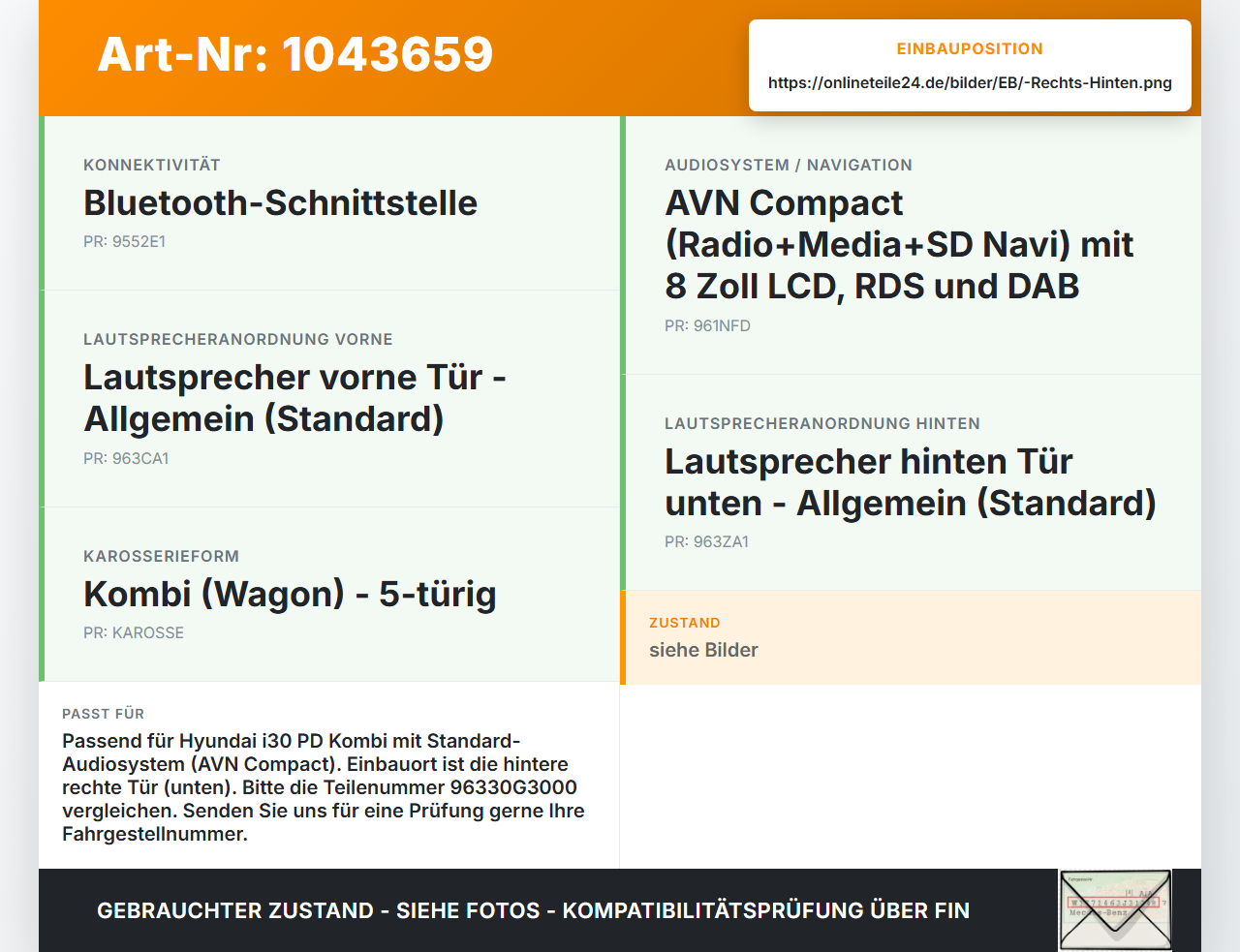1240x952 pixels.
Task: Click the GEBRAUCHTER ZUSTAND footer banner text
Action: pos(533,911)
